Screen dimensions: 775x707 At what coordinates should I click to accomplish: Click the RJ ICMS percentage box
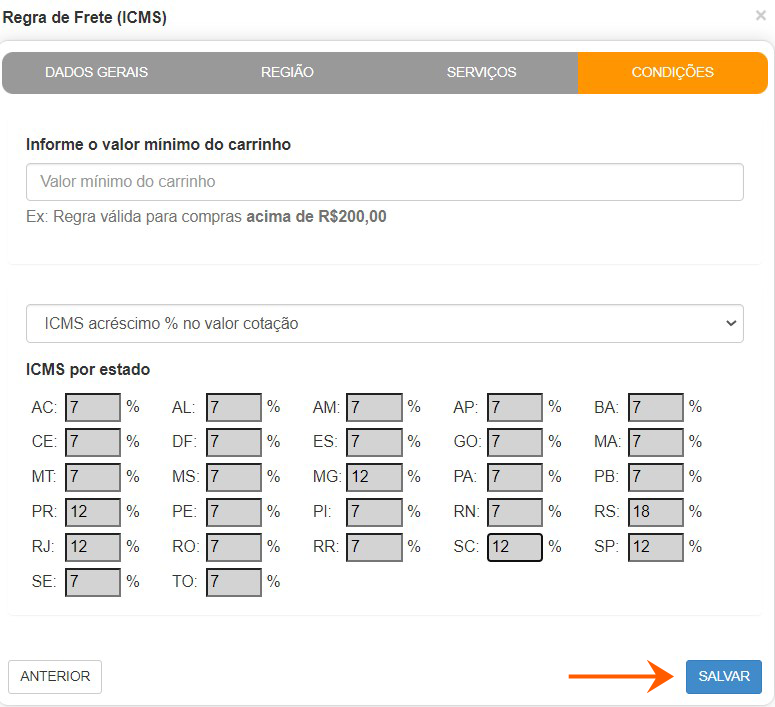pyautogui.click(x=92, y=547)
